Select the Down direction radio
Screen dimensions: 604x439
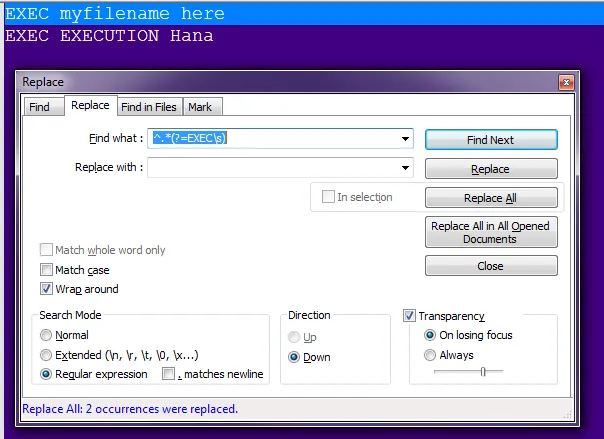[x=294, y=357]
